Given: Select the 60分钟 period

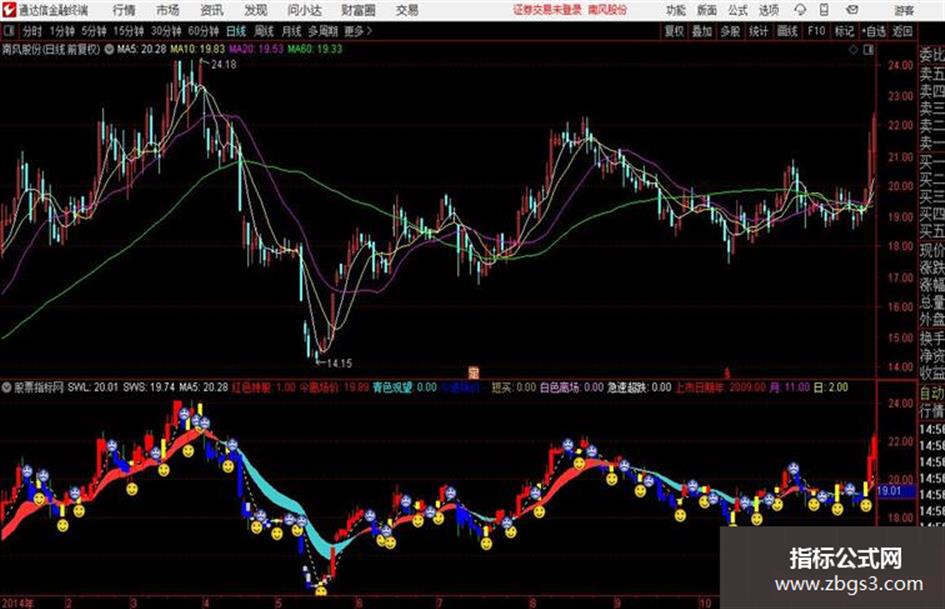Looking at the screenshot, I should click(x=203, y=31).
